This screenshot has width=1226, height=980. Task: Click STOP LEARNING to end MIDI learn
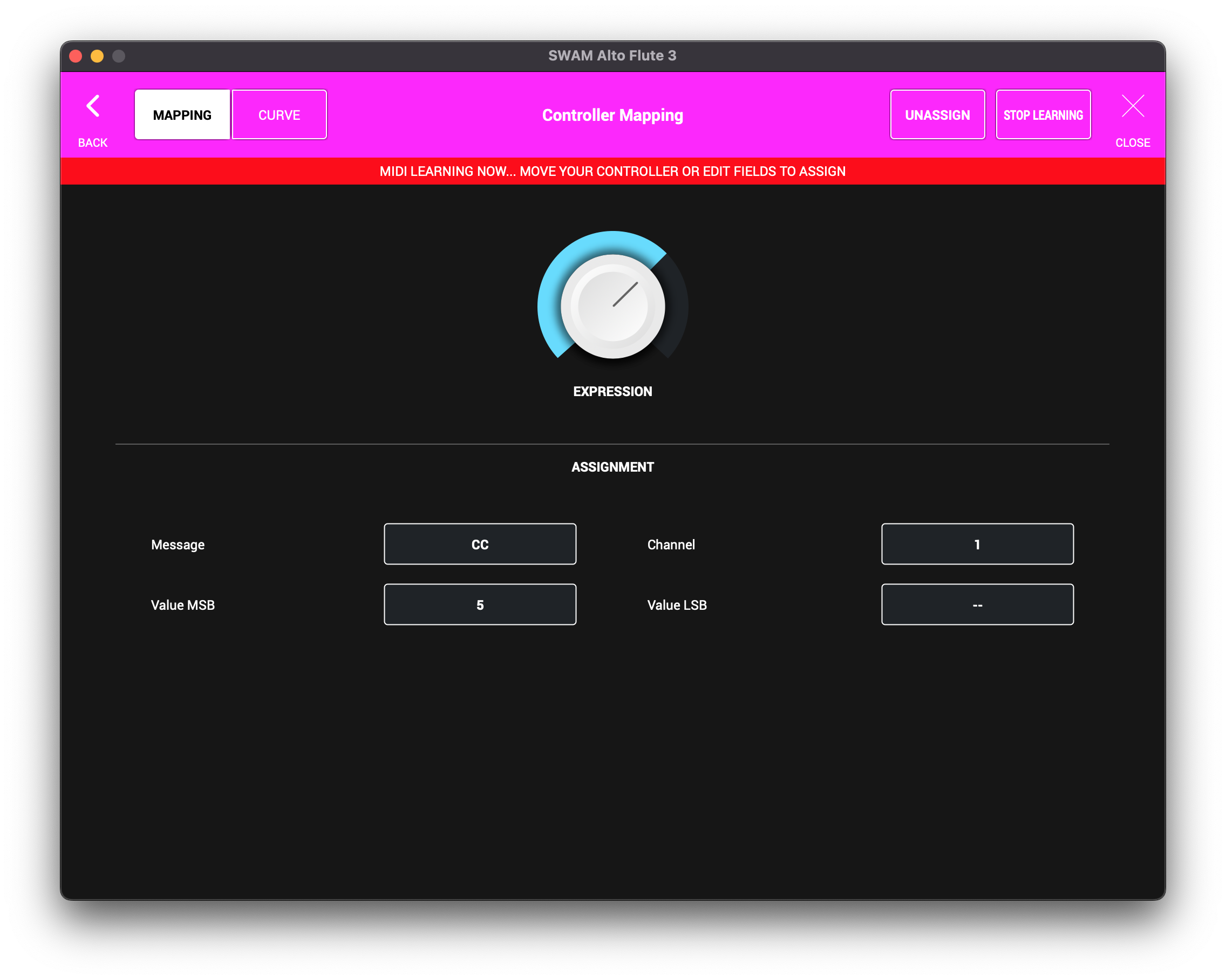(x=1043, y=115)
